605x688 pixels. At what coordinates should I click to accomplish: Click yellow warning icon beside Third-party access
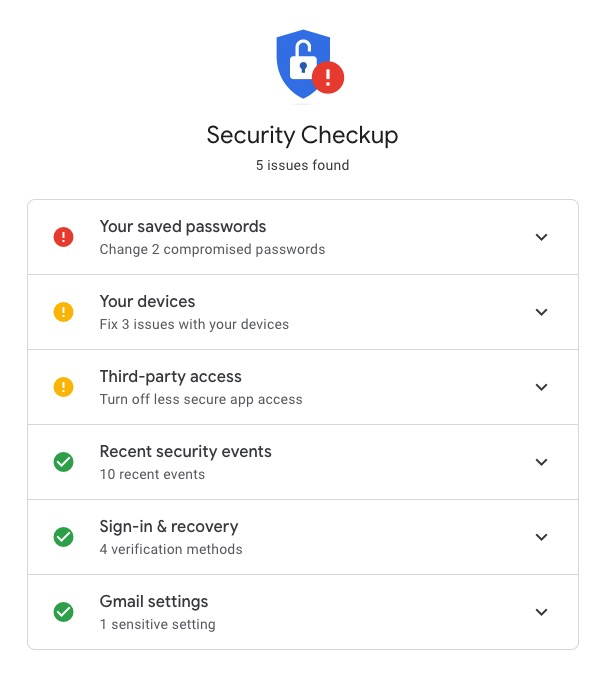[64, 387]
